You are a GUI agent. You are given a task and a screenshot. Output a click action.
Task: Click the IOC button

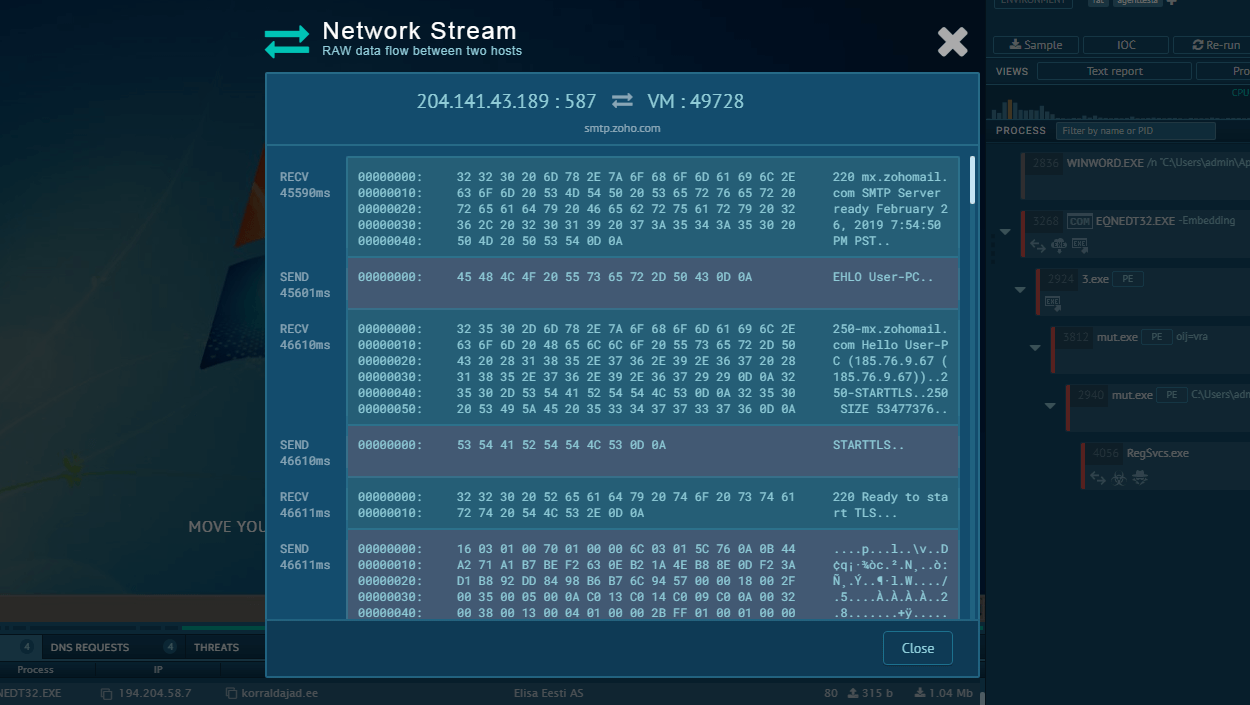[x=1126, y=45]
